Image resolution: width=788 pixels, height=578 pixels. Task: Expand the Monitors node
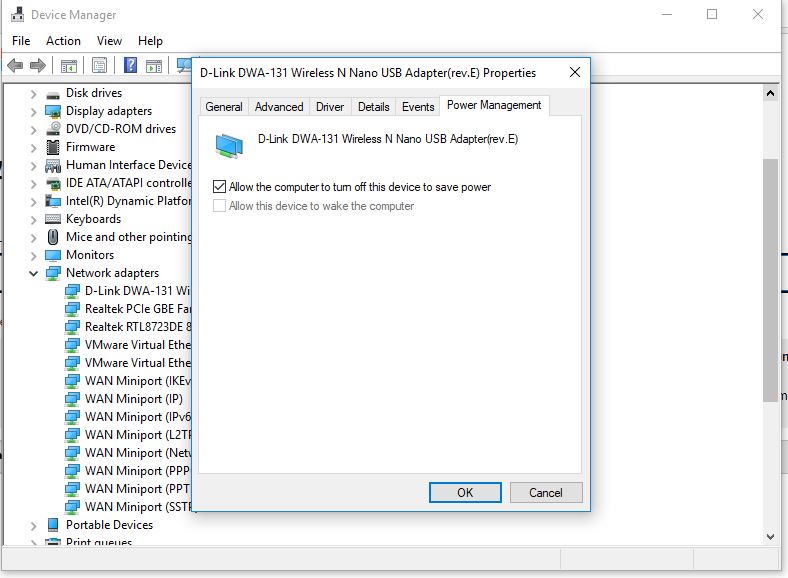pyautogui.click(x=33, y=256)
